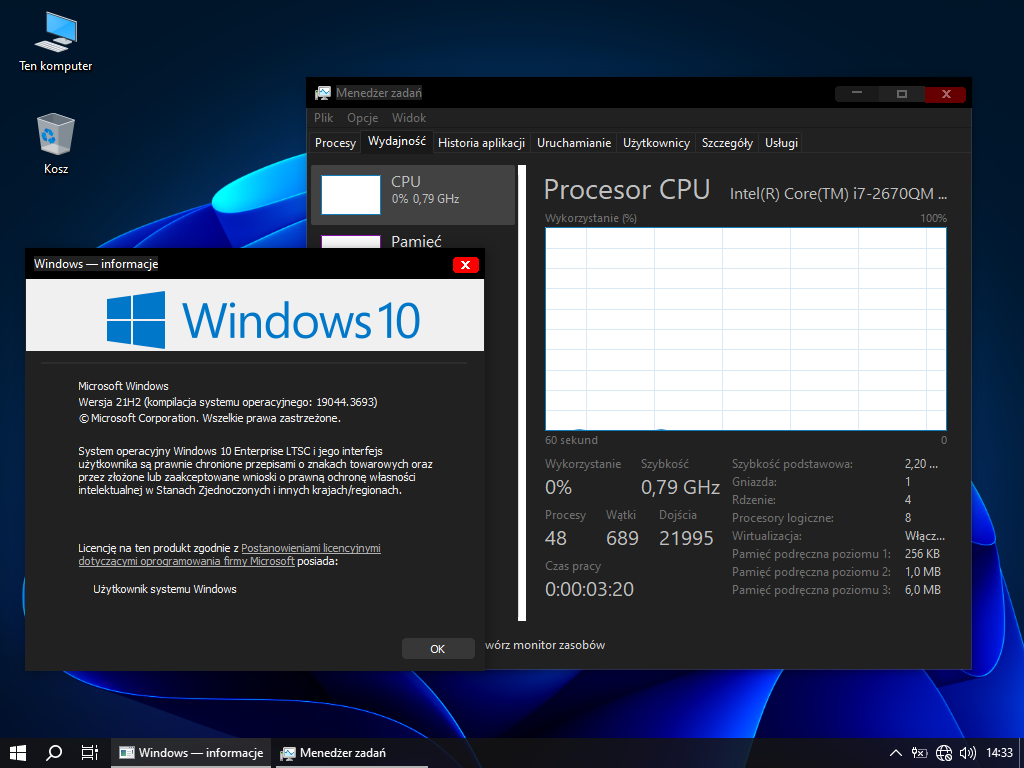Switch to the Szczegóły tab

pos(727,143)
